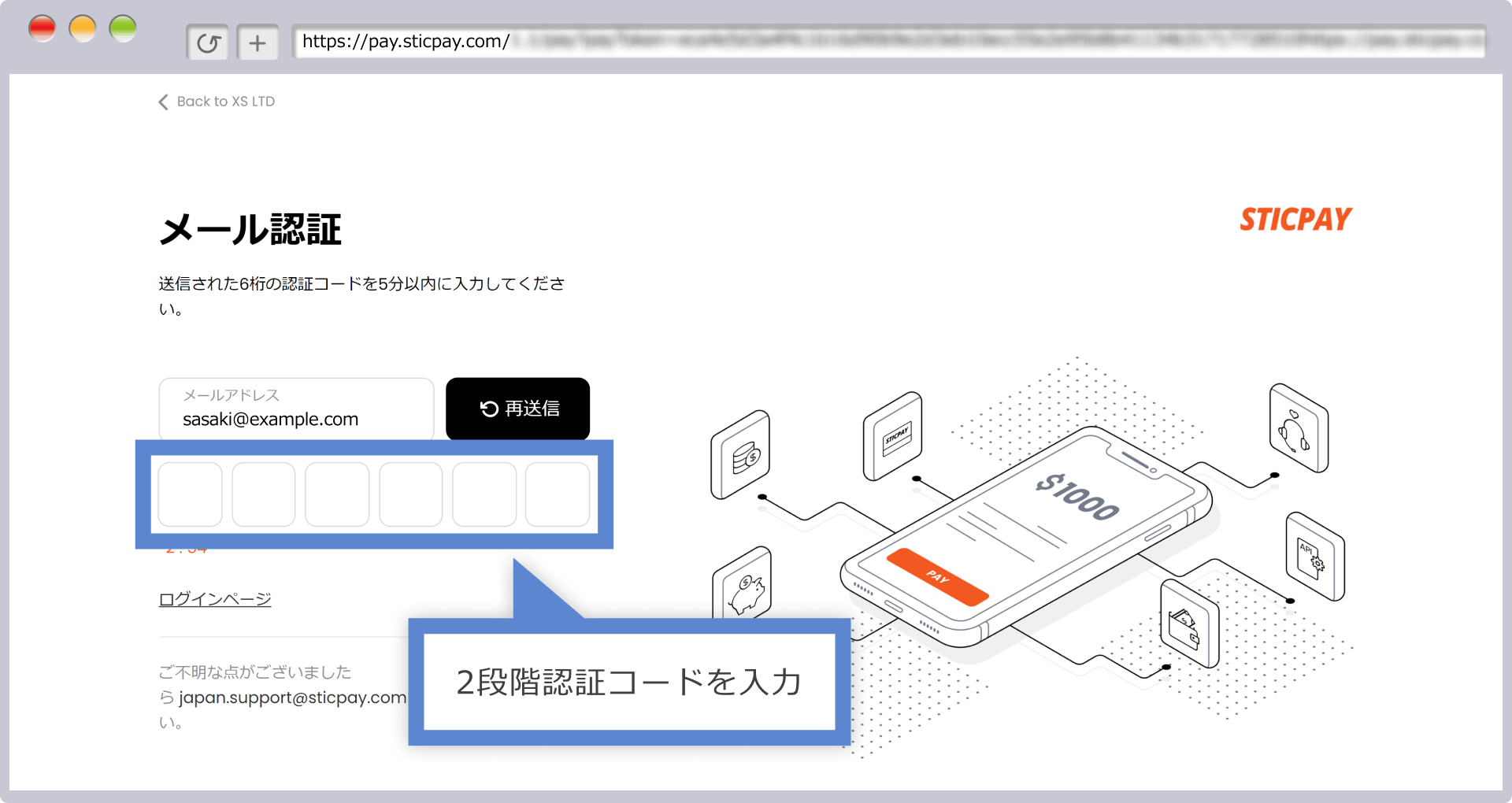Click the yellow minimize window button
The image size is (1512, 803).
pyautogui.click(x=83, y=28)
